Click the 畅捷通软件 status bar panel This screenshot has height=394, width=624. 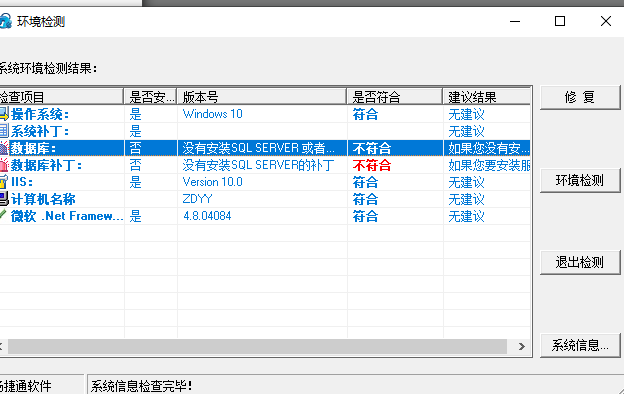pyautogui.click(x=41, y=384)
